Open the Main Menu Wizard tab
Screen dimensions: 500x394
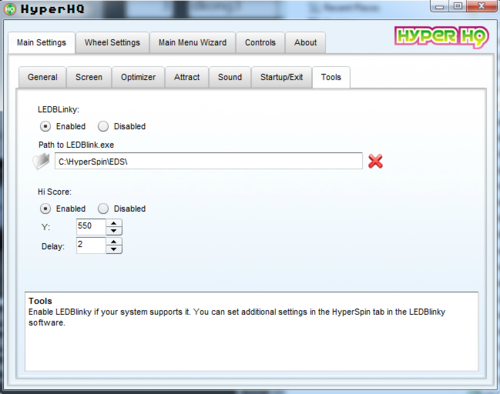coord(193,43)
